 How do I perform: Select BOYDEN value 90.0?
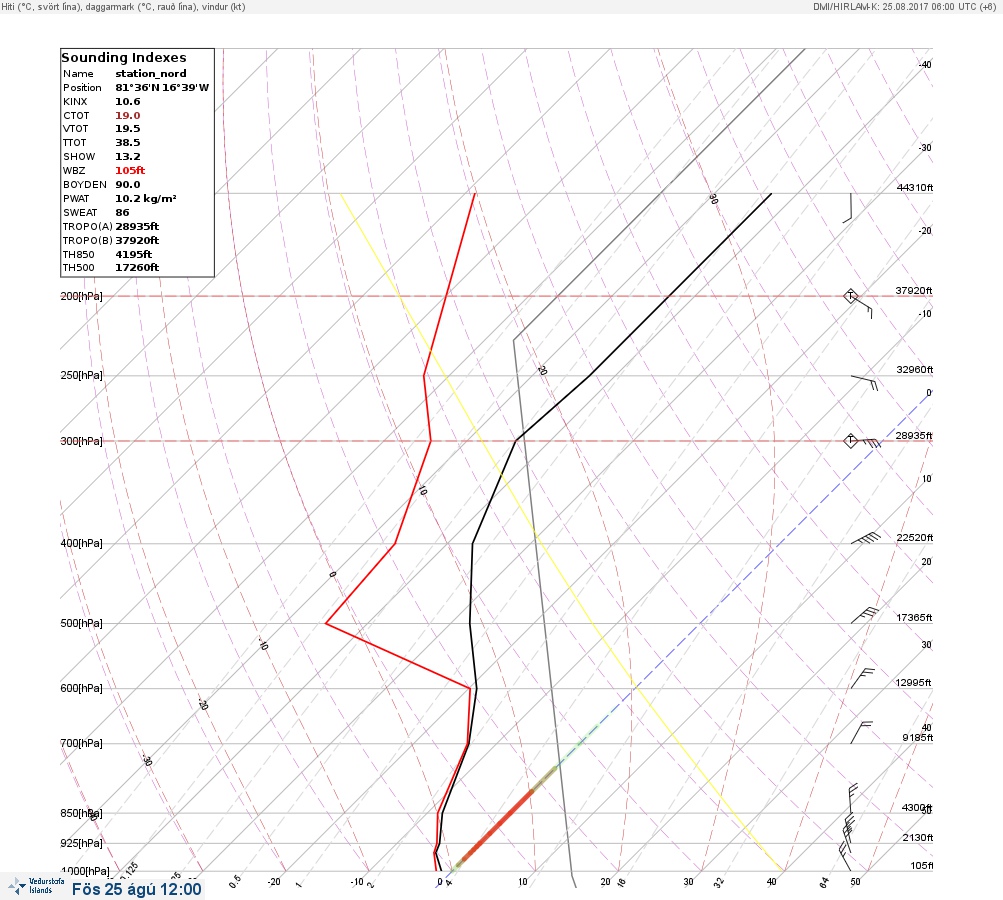tap(128, 185)
